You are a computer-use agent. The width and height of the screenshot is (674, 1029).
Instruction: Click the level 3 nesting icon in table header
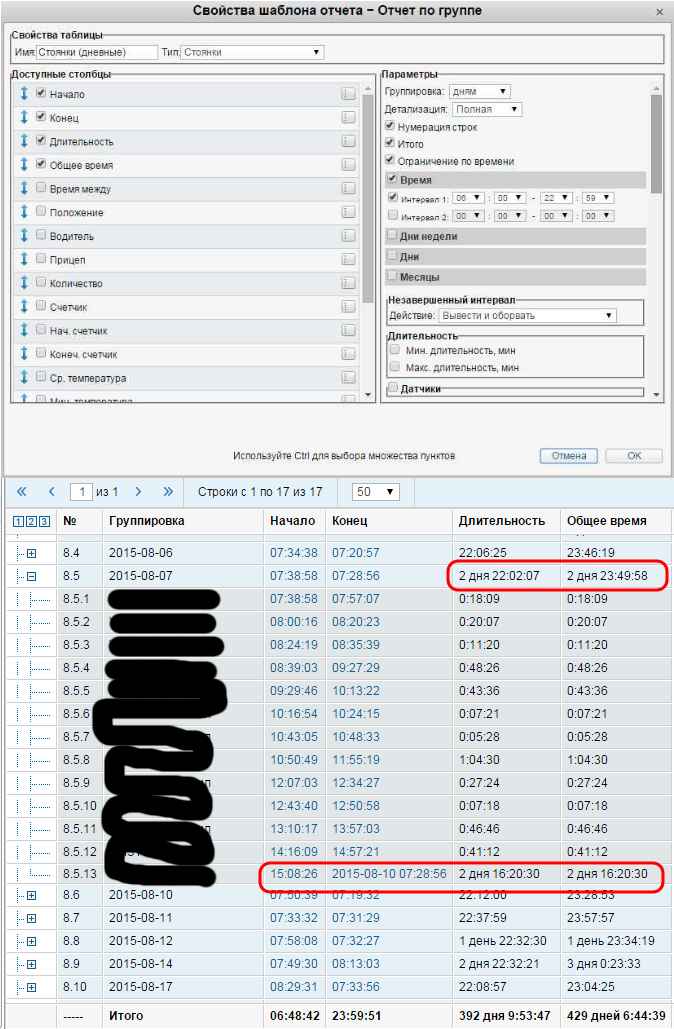click(x=43, y=521)
